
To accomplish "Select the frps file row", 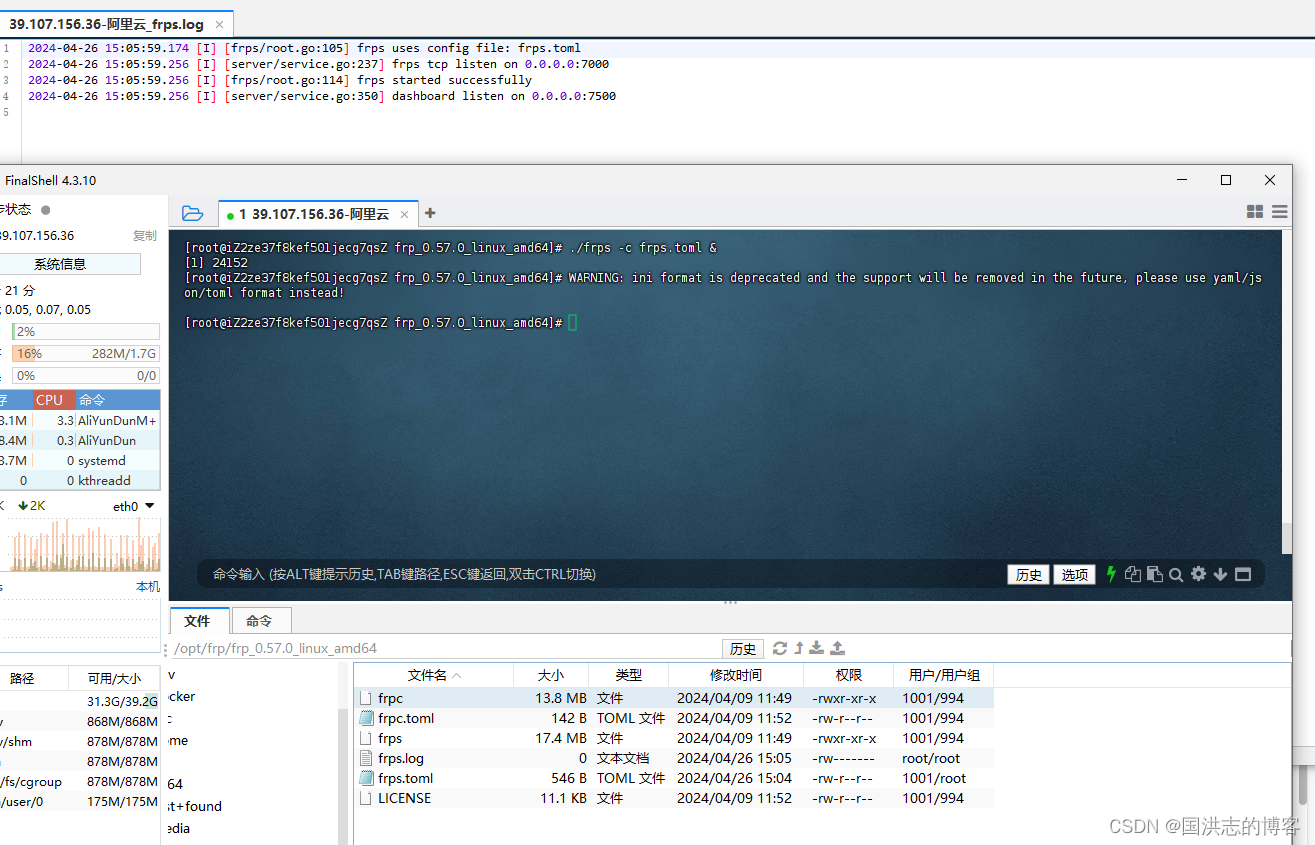I will [x=674, y=738].
